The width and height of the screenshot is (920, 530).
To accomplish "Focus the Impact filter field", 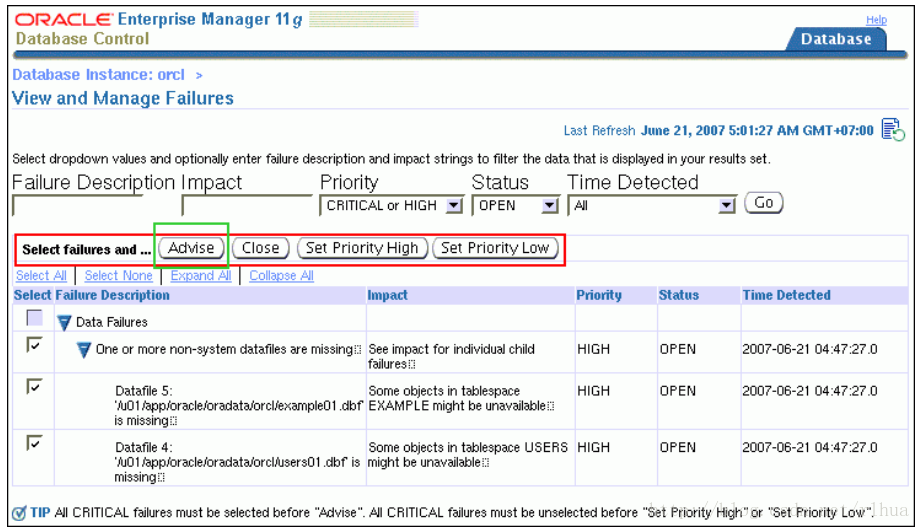I will coord(247,205).
